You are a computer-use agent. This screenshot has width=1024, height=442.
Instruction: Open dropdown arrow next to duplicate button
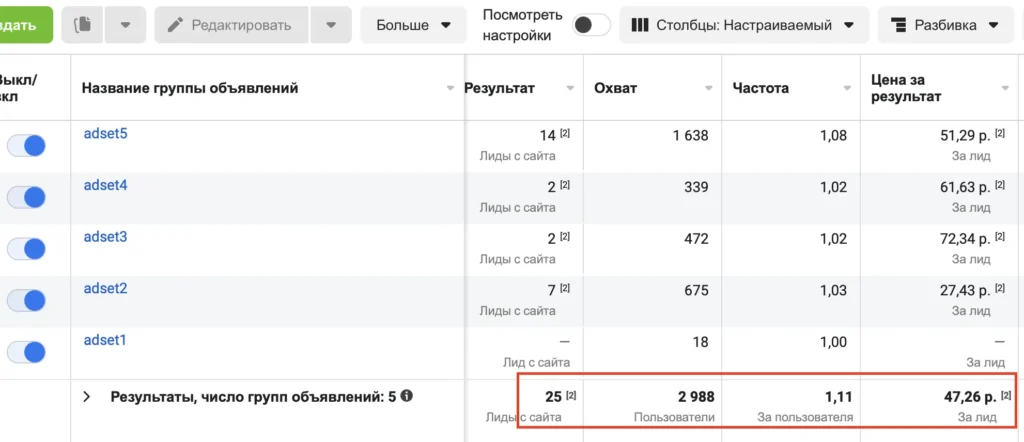pos(125,25)
